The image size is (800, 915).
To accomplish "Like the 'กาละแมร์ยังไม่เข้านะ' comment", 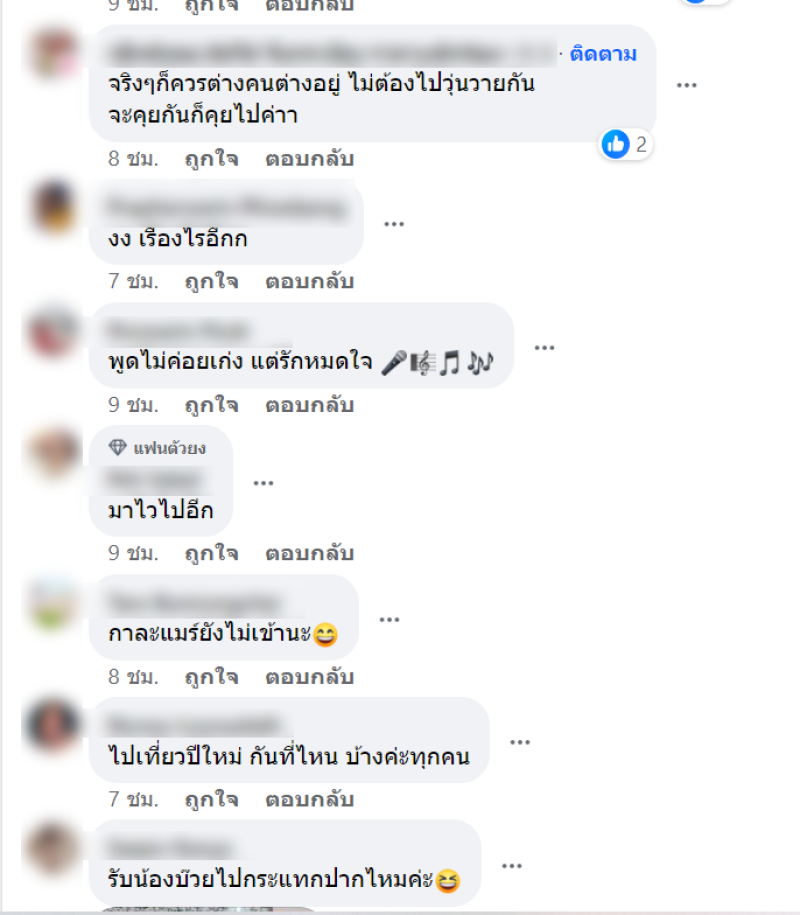I will [211, 677].
